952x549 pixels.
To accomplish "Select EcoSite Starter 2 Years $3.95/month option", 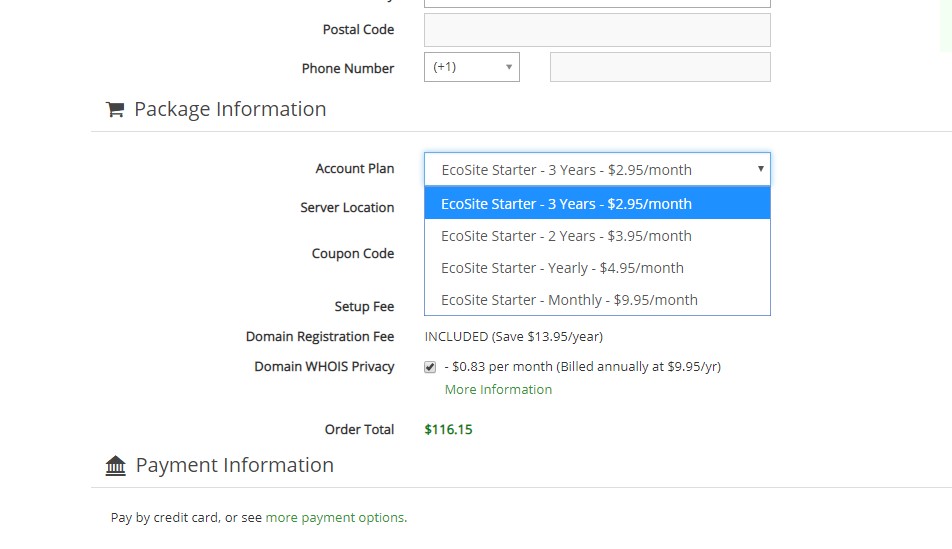I will pyautogui.click(x=597, y=236).
